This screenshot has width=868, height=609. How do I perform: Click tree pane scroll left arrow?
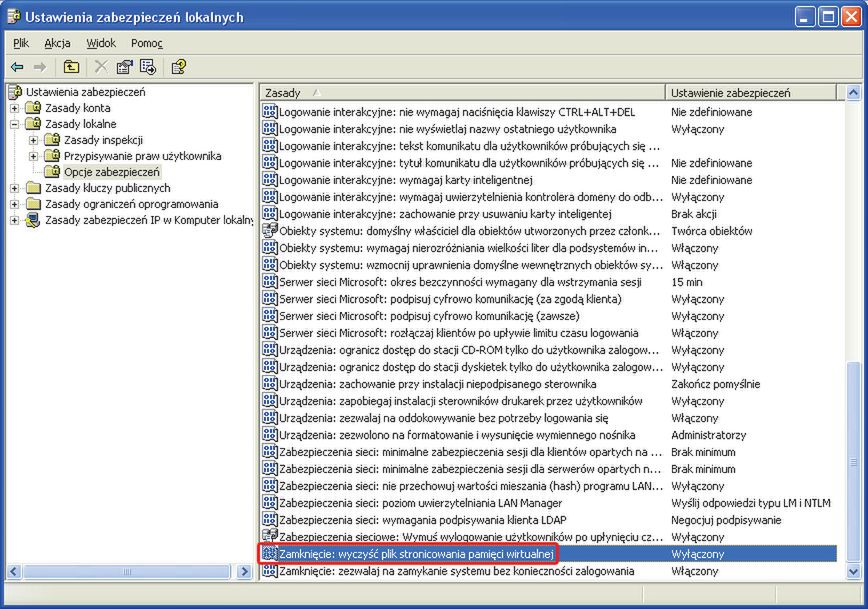coord(14,571)
